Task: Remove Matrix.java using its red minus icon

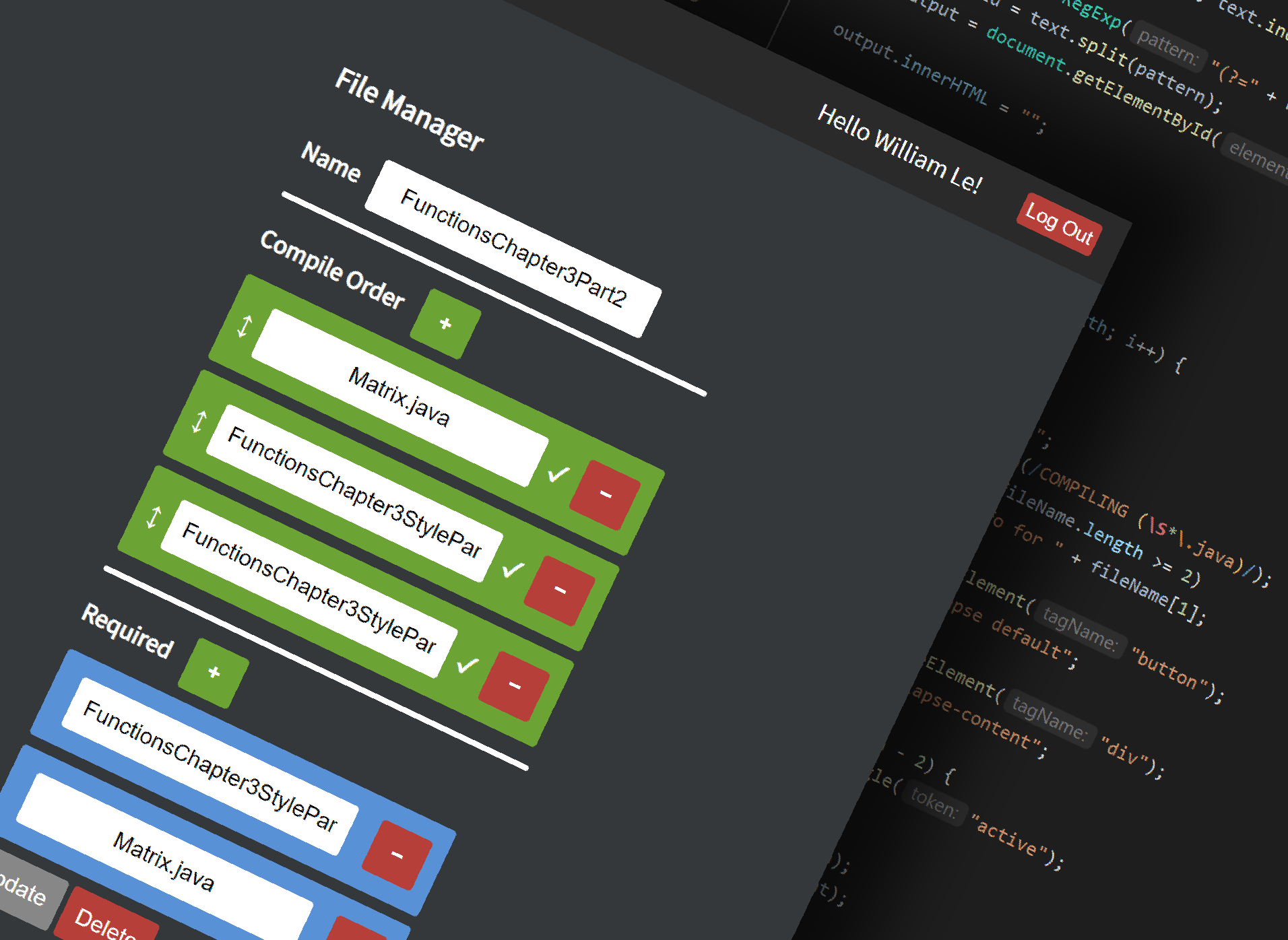Action: coord(604,495)
